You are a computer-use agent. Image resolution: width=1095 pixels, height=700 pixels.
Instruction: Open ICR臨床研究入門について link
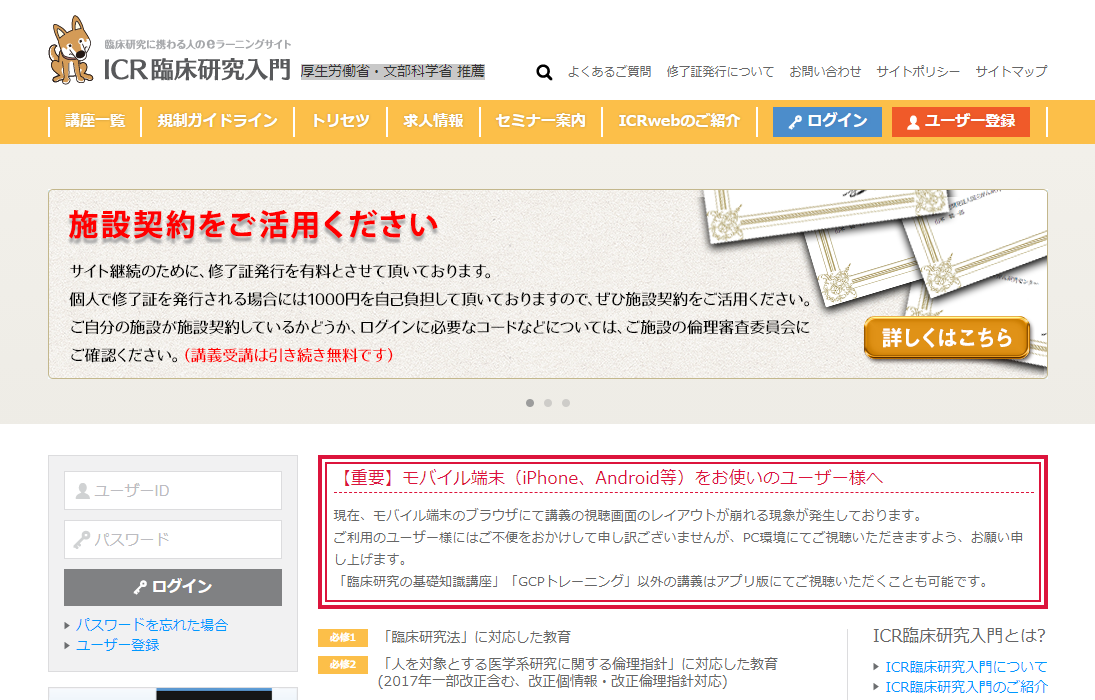[x=966, y=666]
